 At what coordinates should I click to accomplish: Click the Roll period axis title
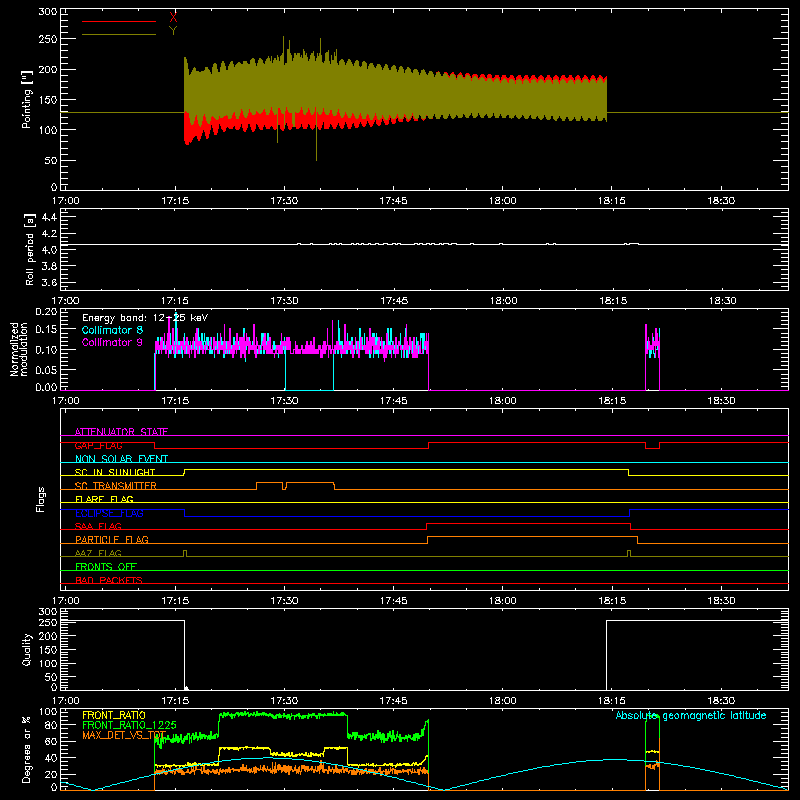30,249
